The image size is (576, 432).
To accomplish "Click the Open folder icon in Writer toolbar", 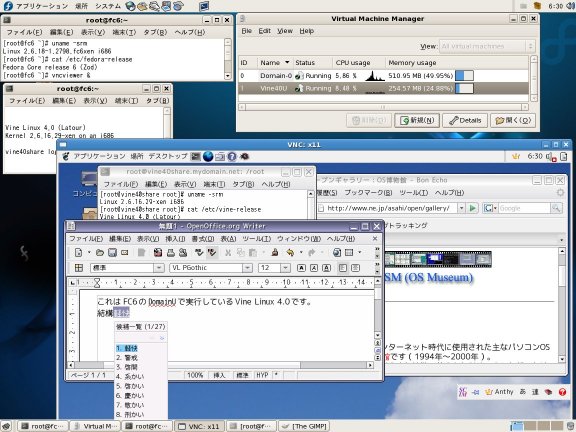I will point(100,252).
